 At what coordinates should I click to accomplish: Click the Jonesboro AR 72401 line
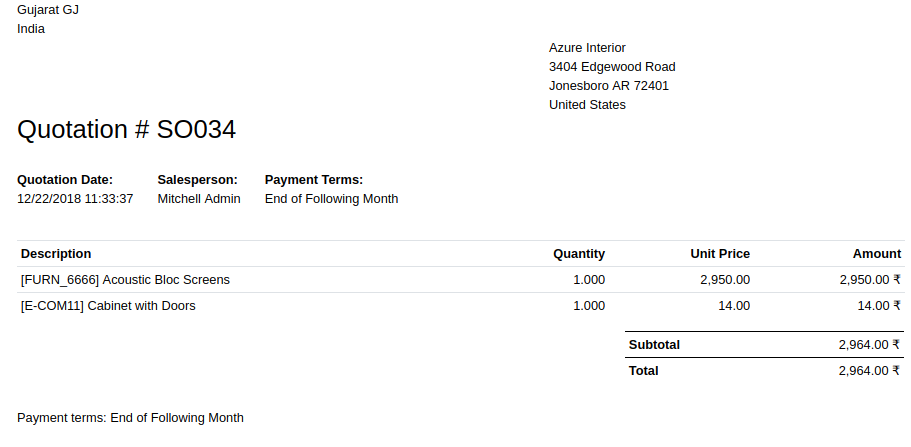[608, 85]
